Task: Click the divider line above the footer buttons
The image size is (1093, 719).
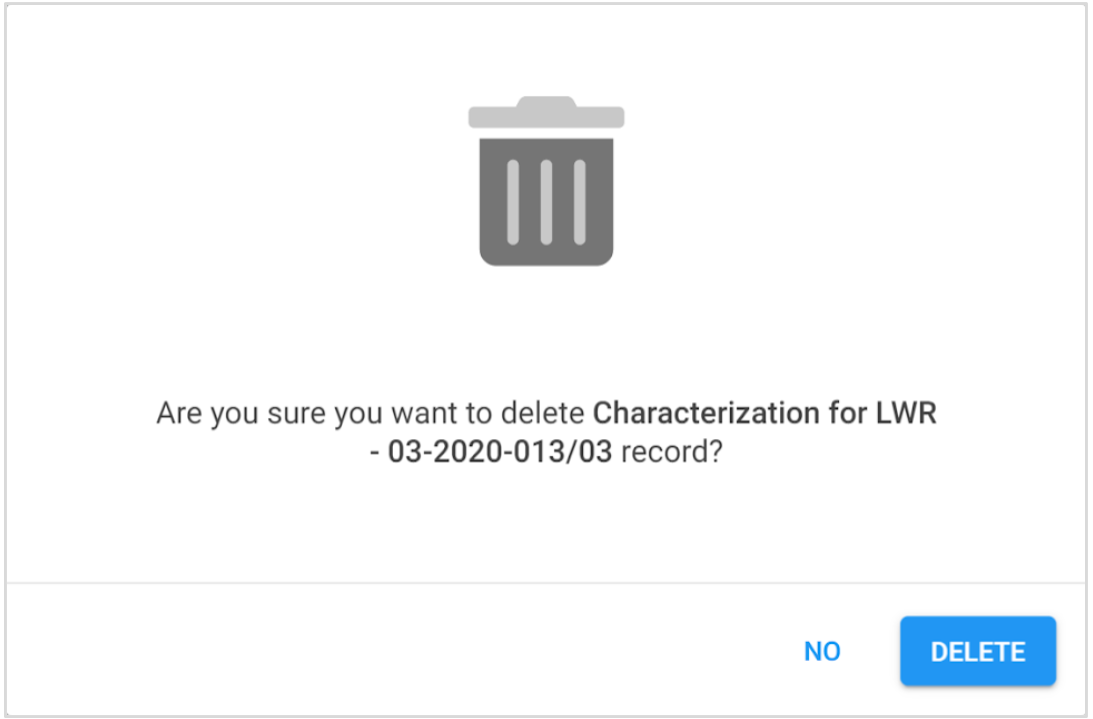Action: 546,582
